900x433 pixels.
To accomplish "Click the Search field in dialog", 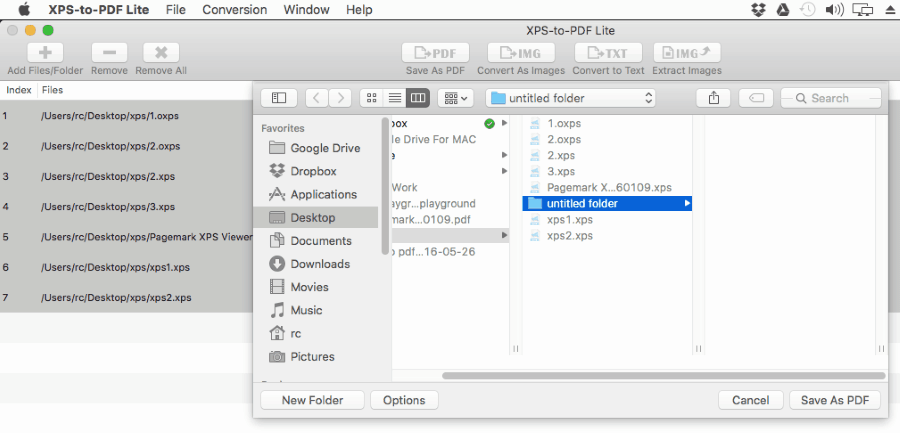I will 831,98.
